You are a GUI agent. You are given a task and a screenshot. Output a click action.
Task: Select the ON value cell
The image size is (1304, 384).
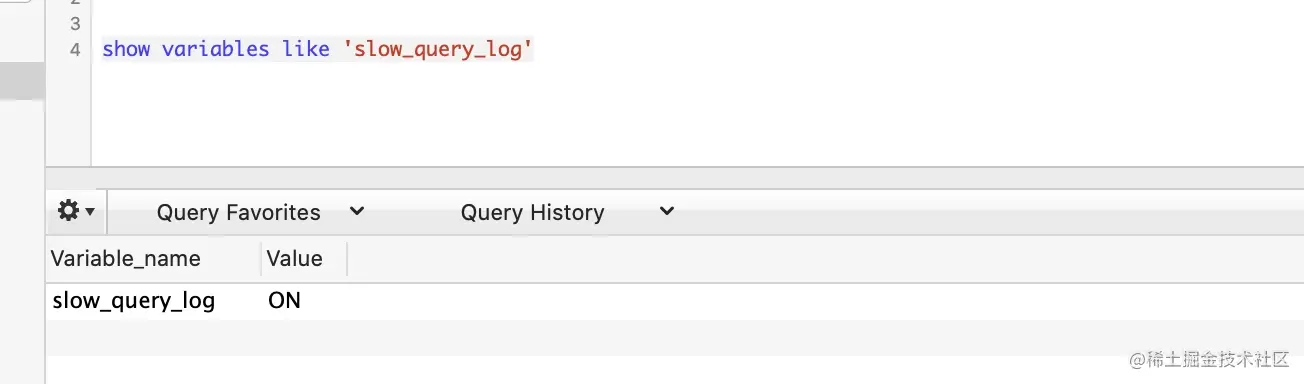pyautogui.click(x=285, y=300)
